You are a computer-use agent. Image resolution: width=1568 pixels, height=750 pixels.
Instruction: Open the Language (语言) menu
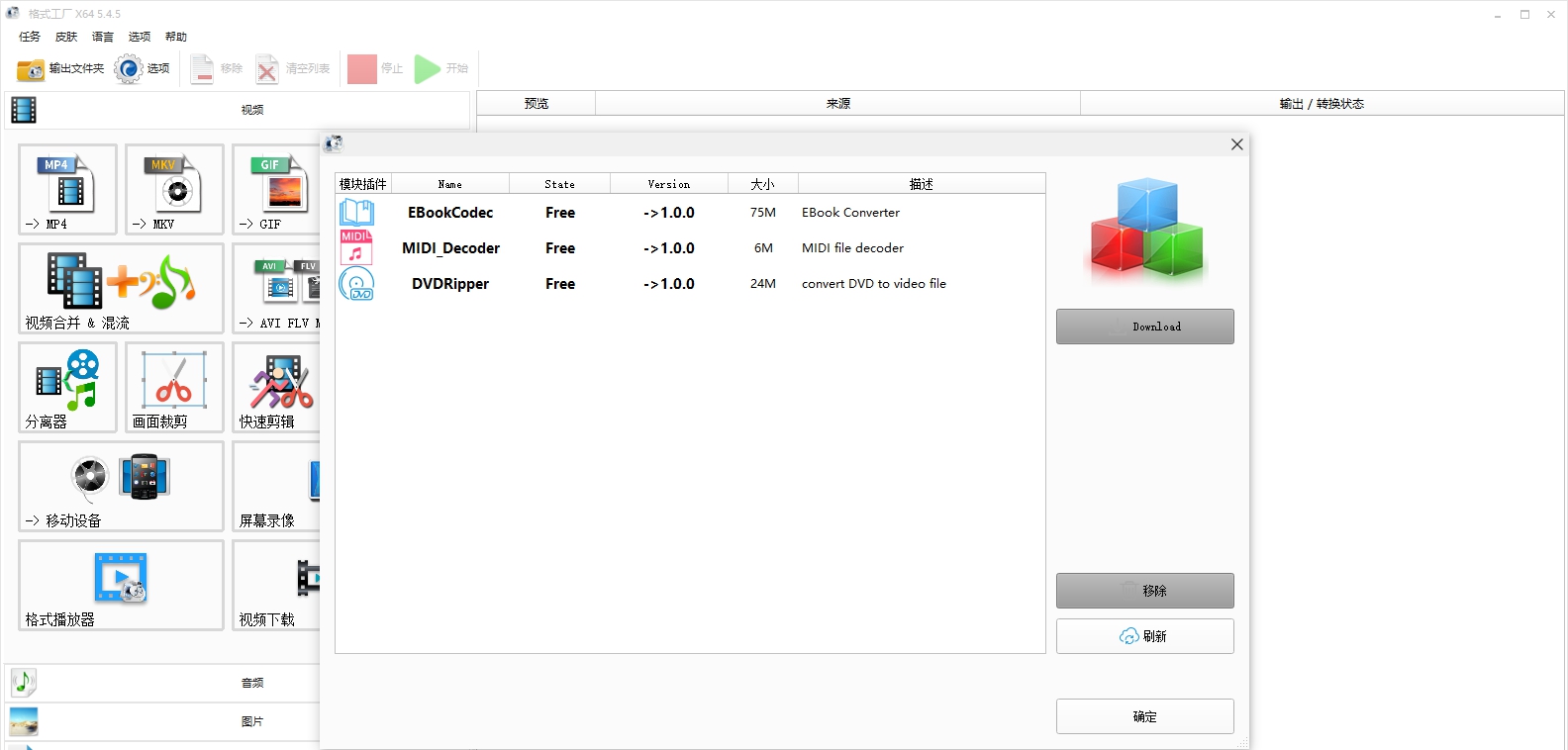(103, 37)
